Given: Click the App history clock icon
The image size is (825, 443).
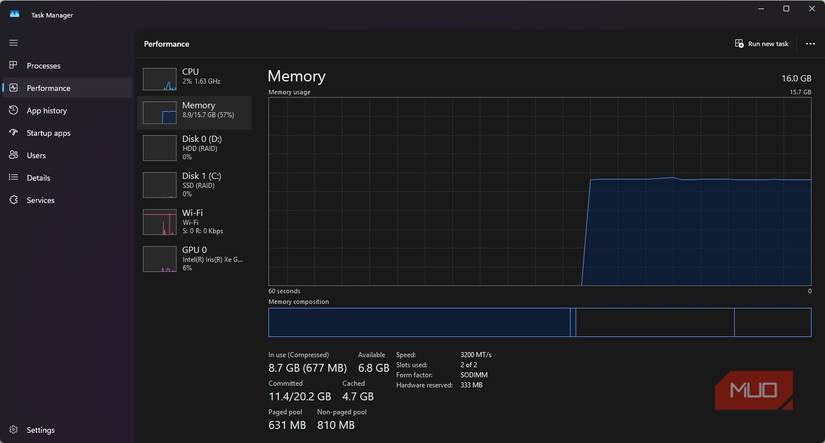Looking at the screenshot, I should [14, 110].
